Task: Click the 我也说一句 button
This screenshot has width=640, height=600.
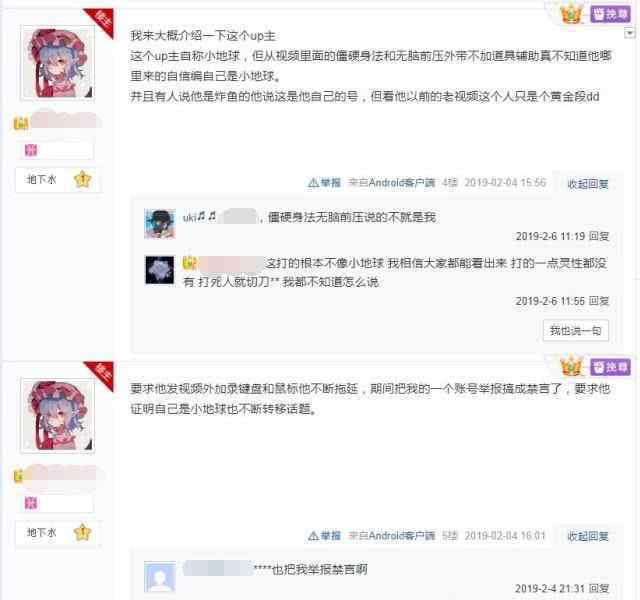Action: tap(576, 330)
